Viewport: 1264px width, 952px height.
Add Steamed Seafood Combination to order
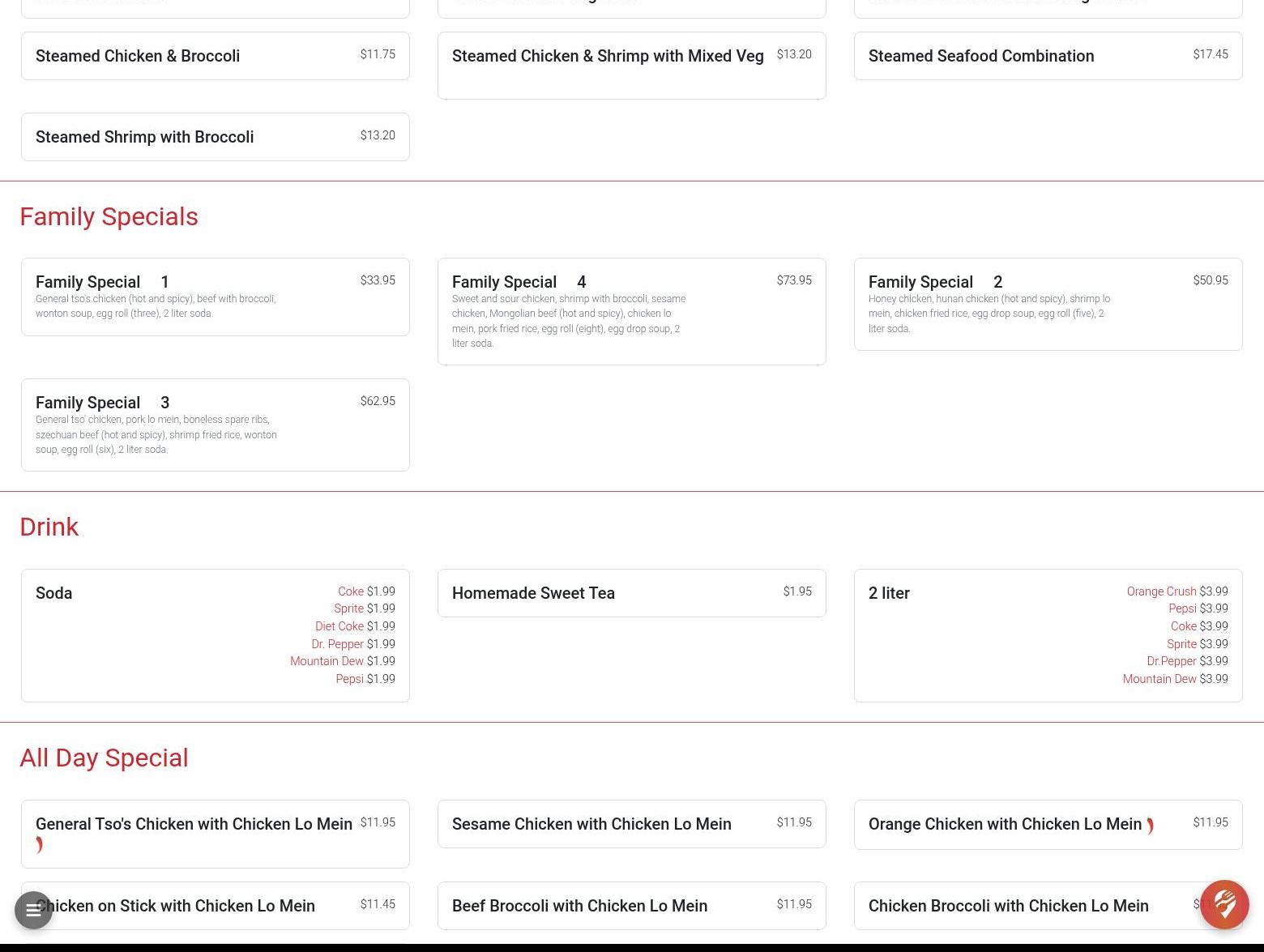(1048, 56)
